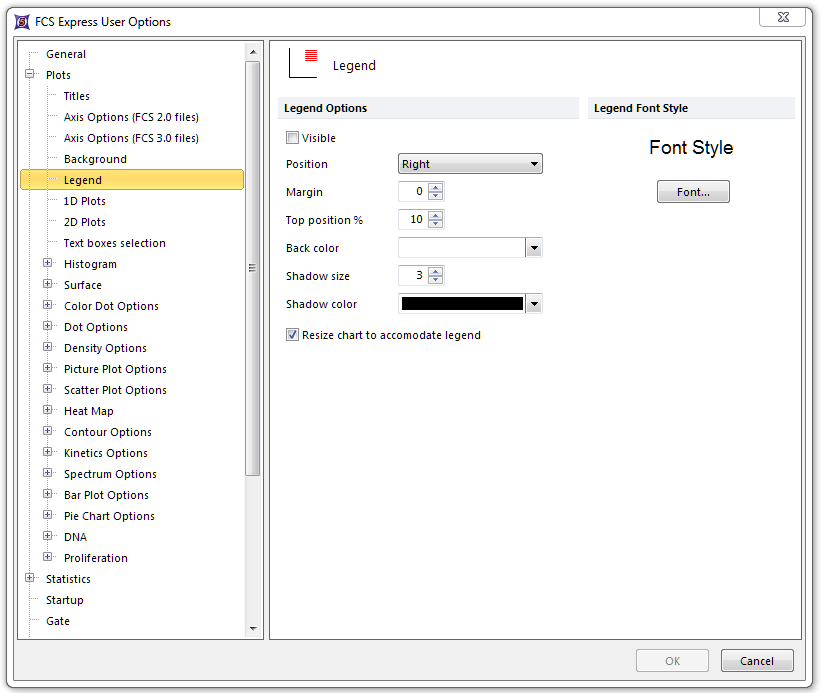
Task: Click the tree scrollbar down arrow
Action: (x=252, y=629)
